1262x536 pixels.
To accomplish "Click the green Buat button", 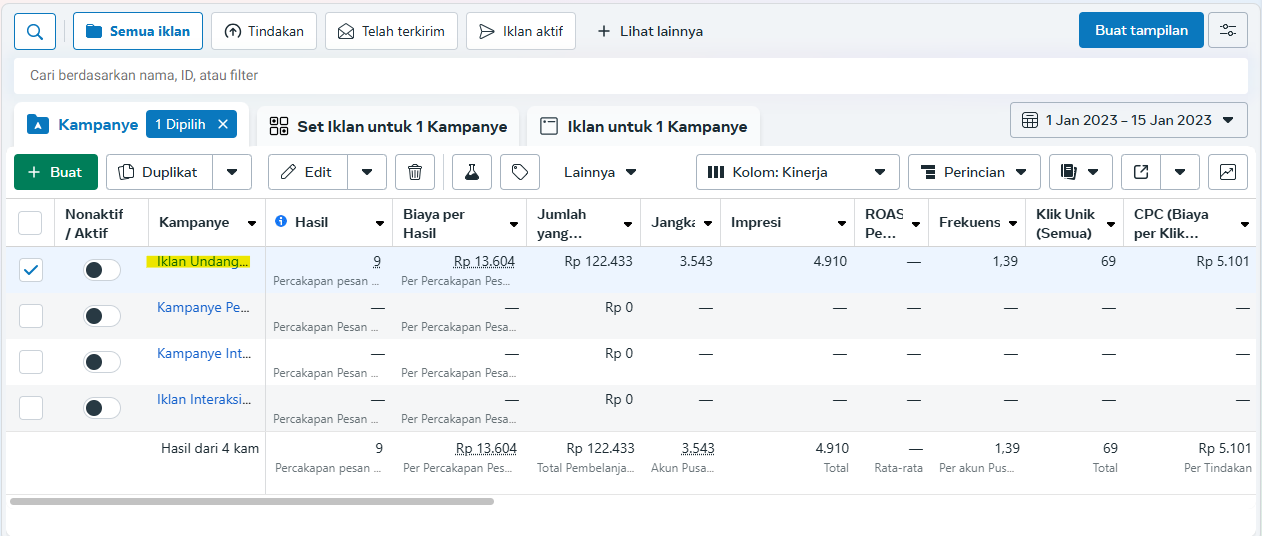I will pos(55,172).
